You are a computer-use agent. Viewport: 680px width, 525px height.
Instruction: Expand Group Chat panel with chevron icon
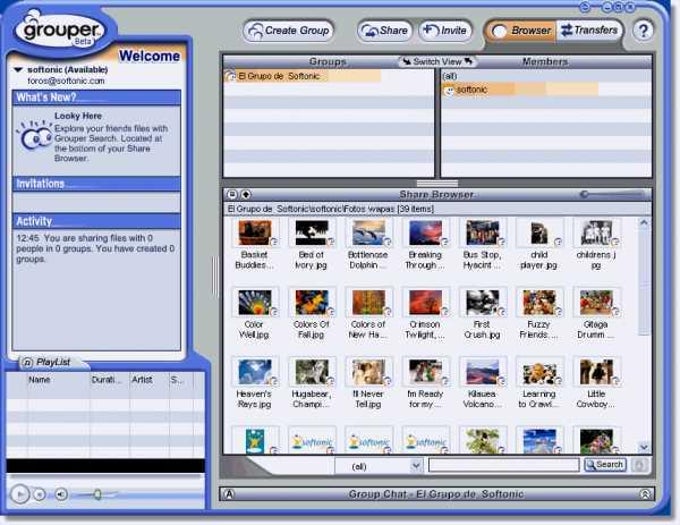point(644,494)
